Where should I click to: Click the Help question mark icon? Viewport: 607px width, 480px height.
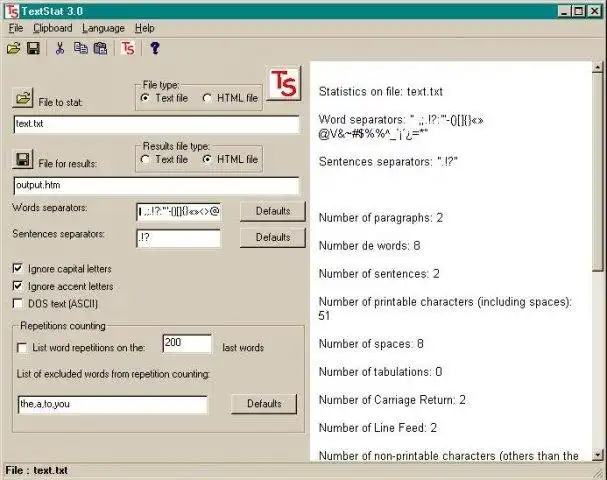click(x=155, y=48)
